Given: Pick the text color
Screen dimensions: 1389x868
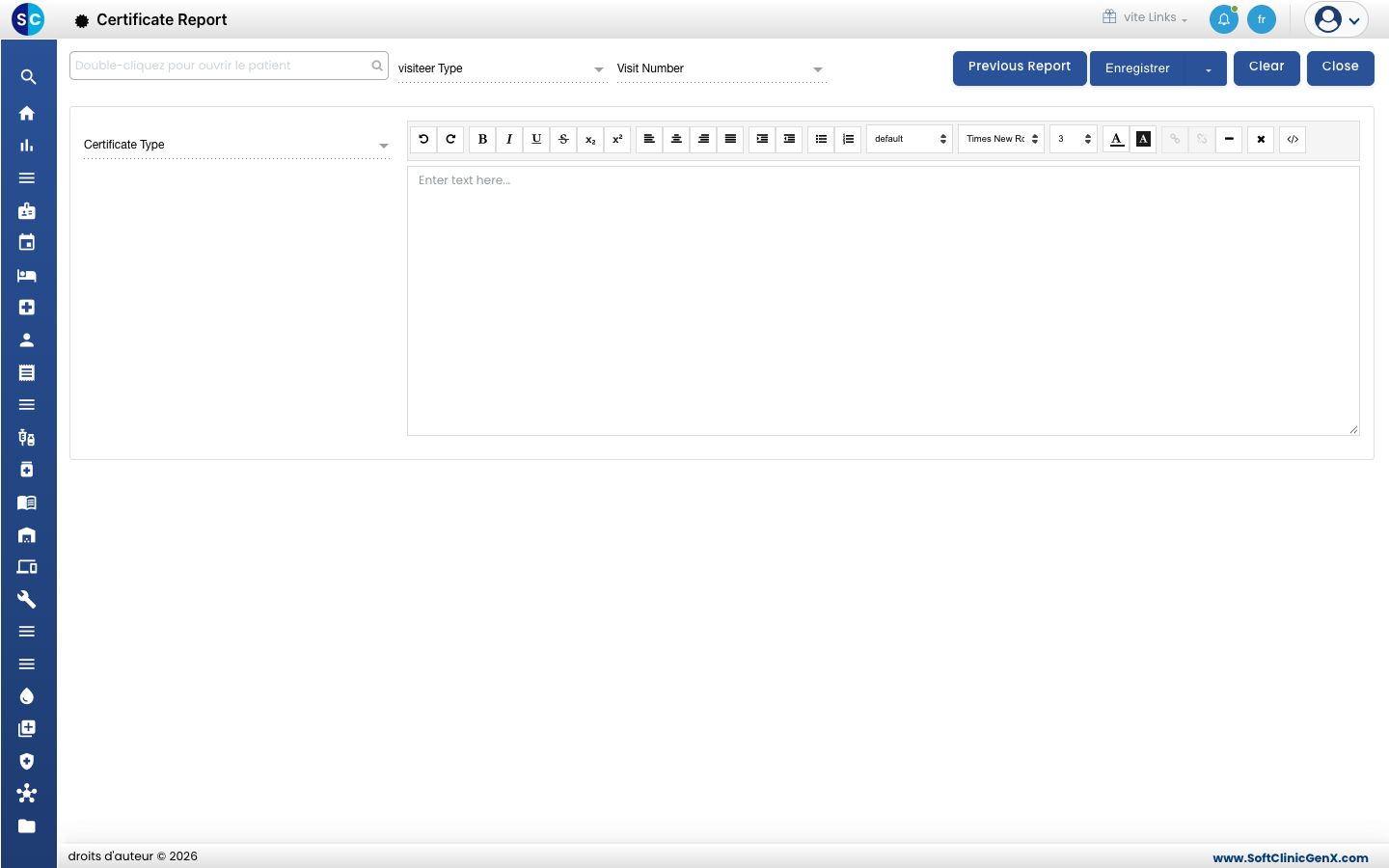Looking at the screenshot, I should 1116,139.
